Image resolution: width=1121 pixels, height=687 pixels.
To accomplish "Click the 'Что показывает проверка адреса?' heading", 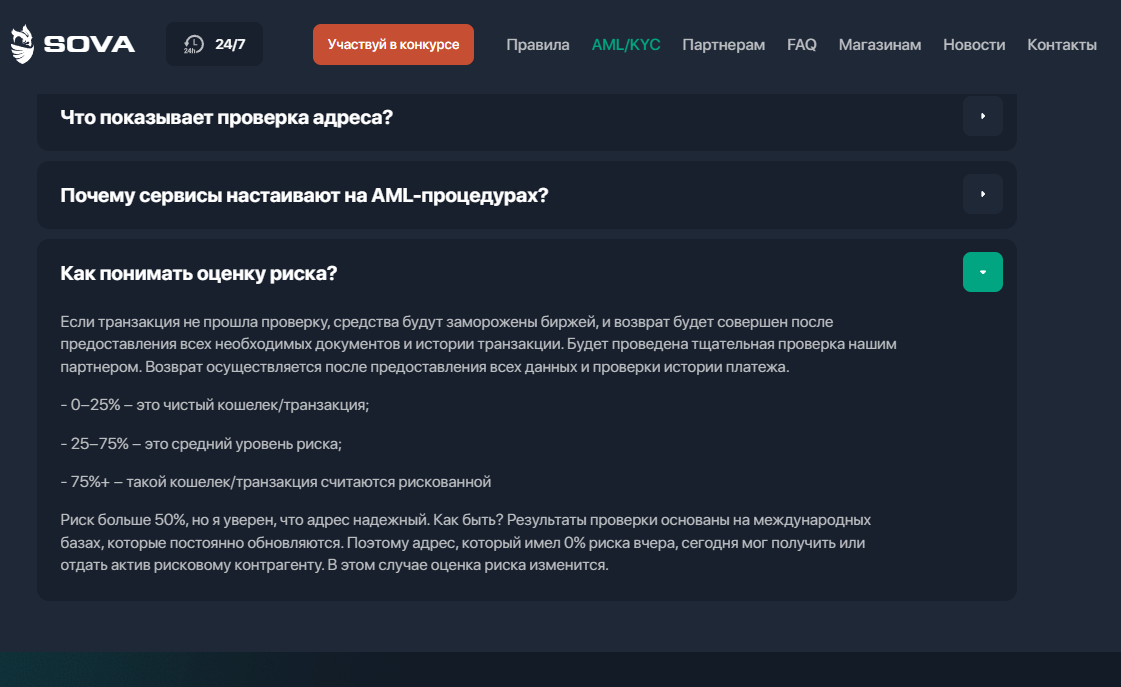I will (x=227, y=117).
